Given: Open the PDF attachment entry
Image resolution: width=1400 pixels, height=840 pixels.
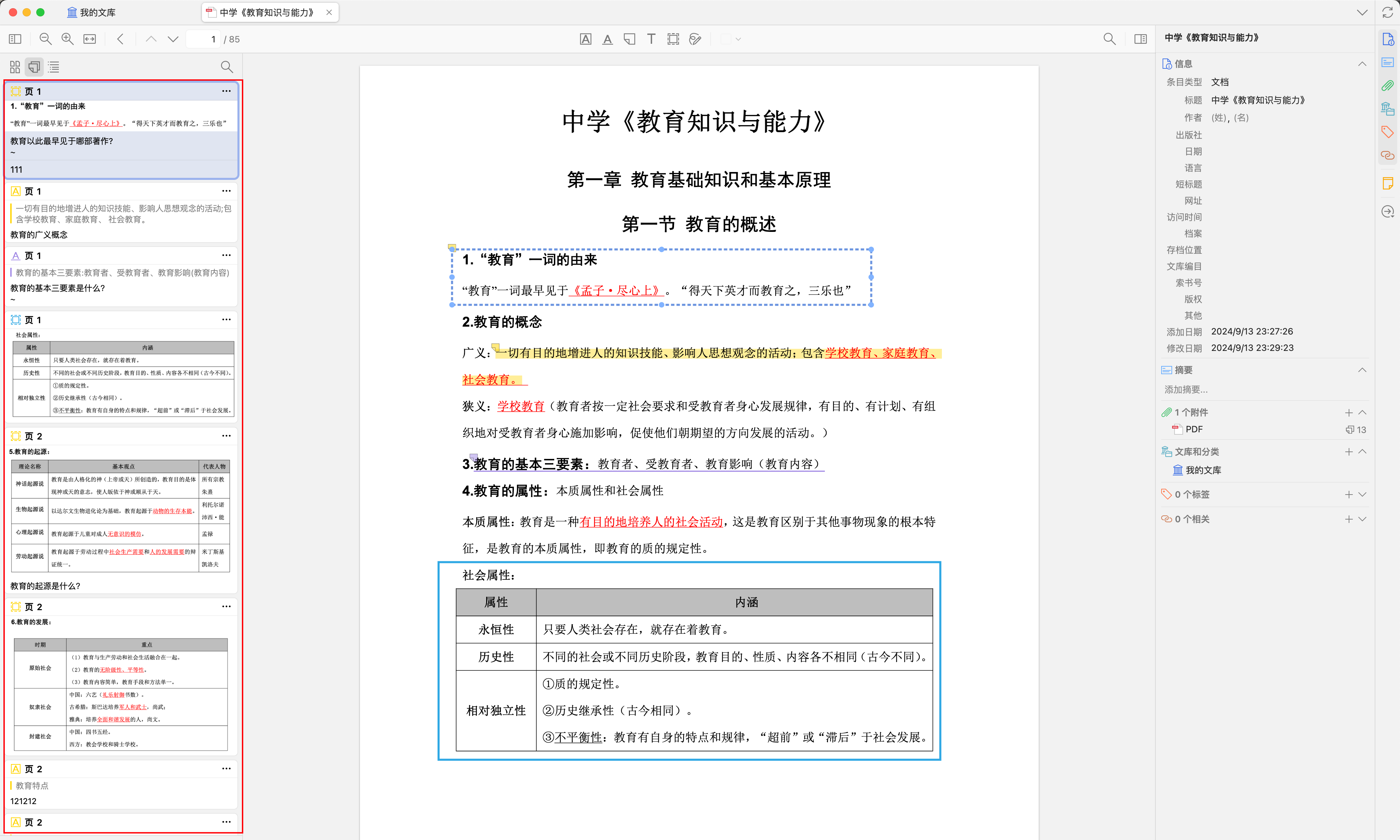Looking at the screenshot, I should (1194, 430).
